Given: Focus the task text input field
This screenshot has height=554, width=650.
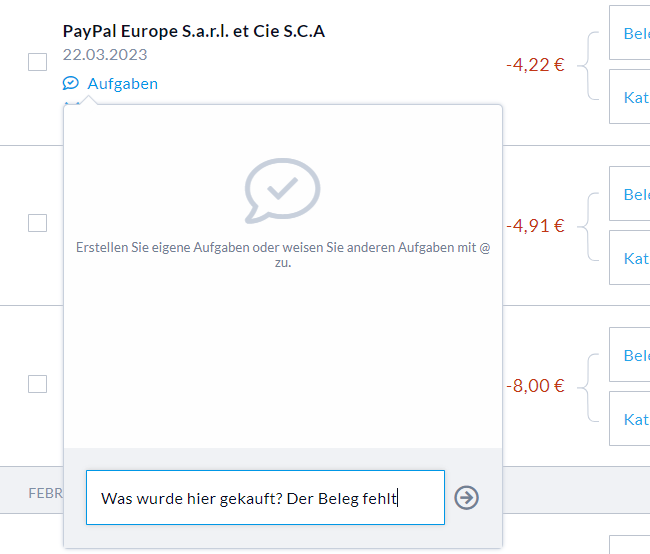Looking at the screenshot, I should pos(265,497).
